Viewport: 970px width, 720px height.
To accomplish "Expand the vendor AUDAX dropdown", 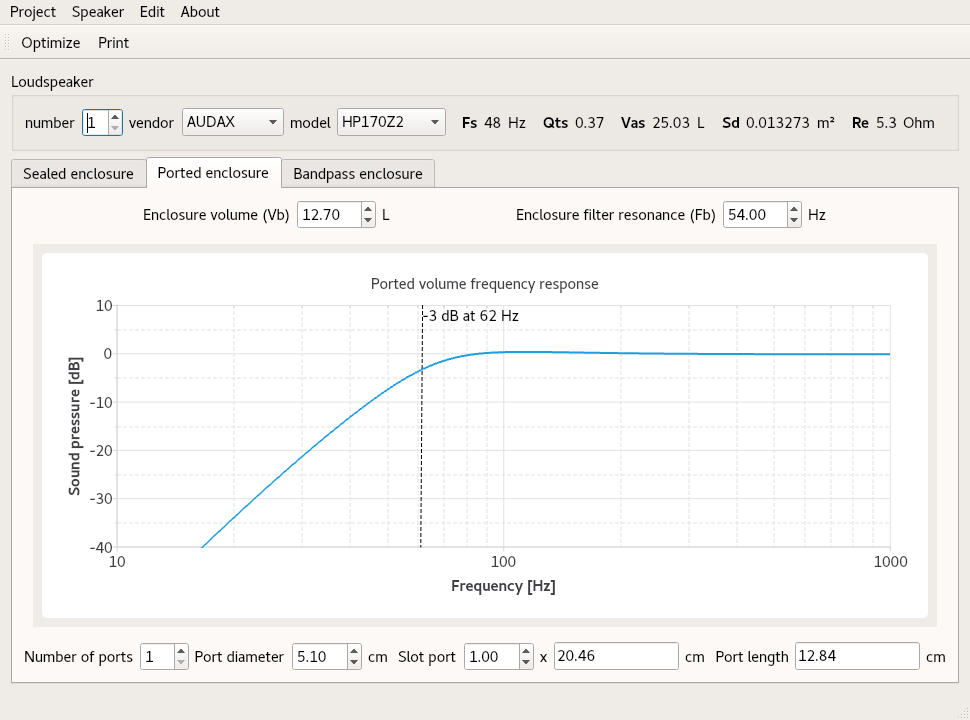I will tap(233, 122).
